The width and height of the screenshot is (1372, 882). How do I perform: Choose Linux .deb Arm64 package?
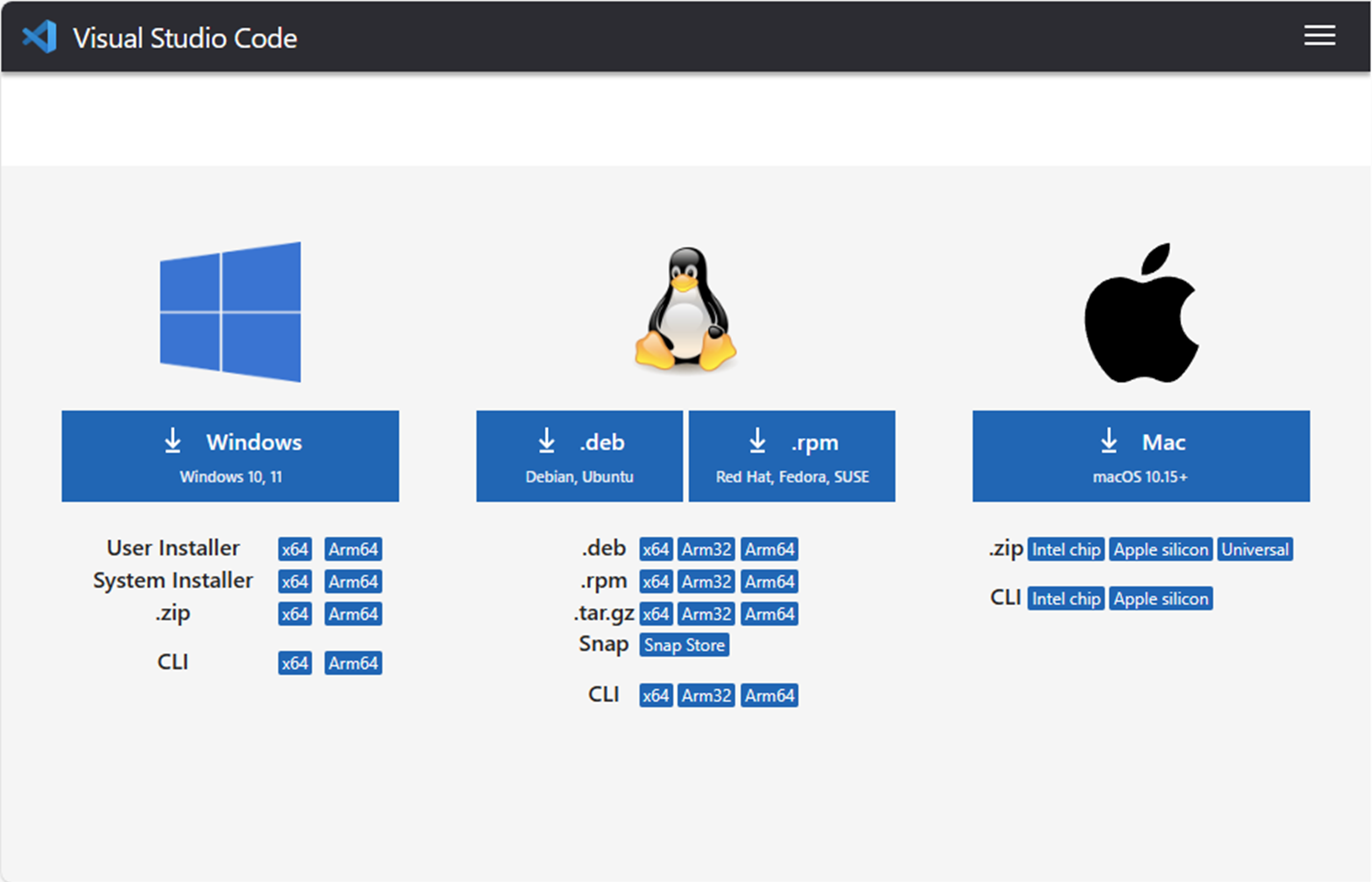769,549
